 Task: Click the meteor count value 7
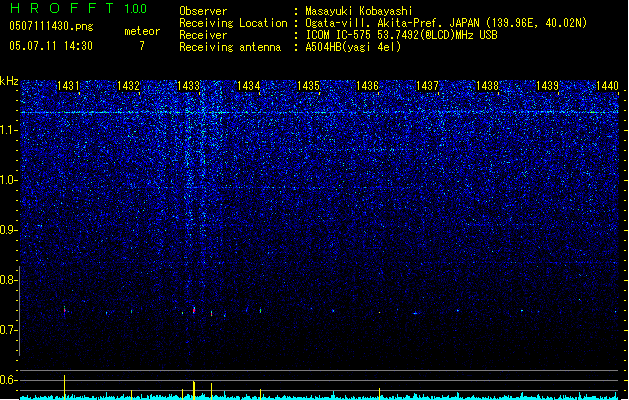coord(142,46)
